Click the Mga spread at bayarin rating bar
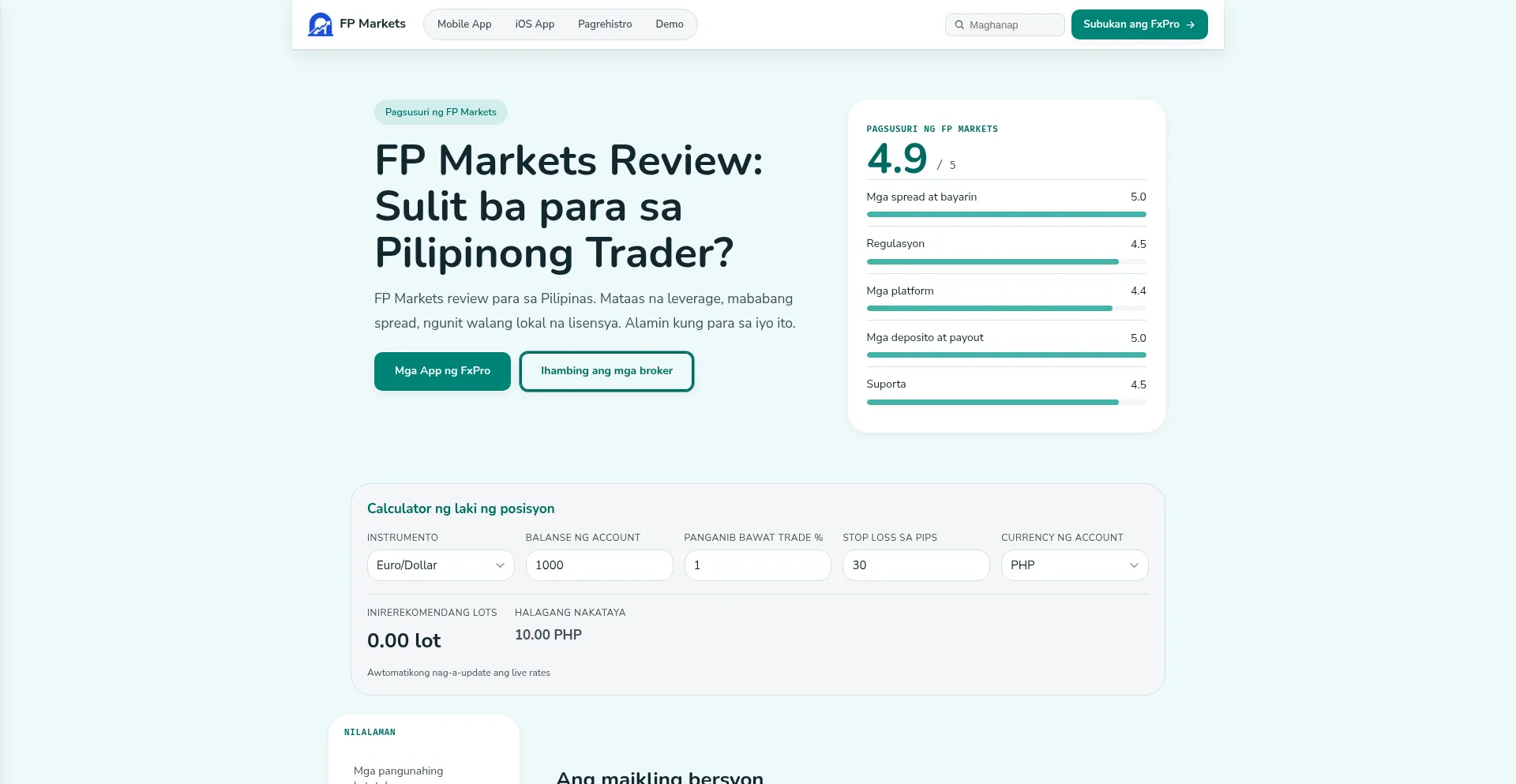Viewport: 1516px width, 784px height. point(1006,215)
